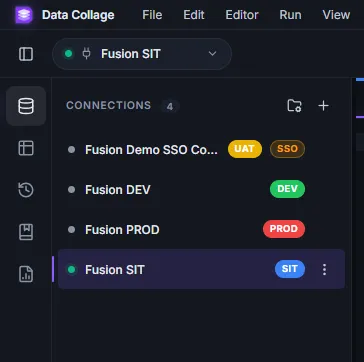The image size is (364, 362).
Task: Select the Fusion PROD connection
Action: point(201,229)
